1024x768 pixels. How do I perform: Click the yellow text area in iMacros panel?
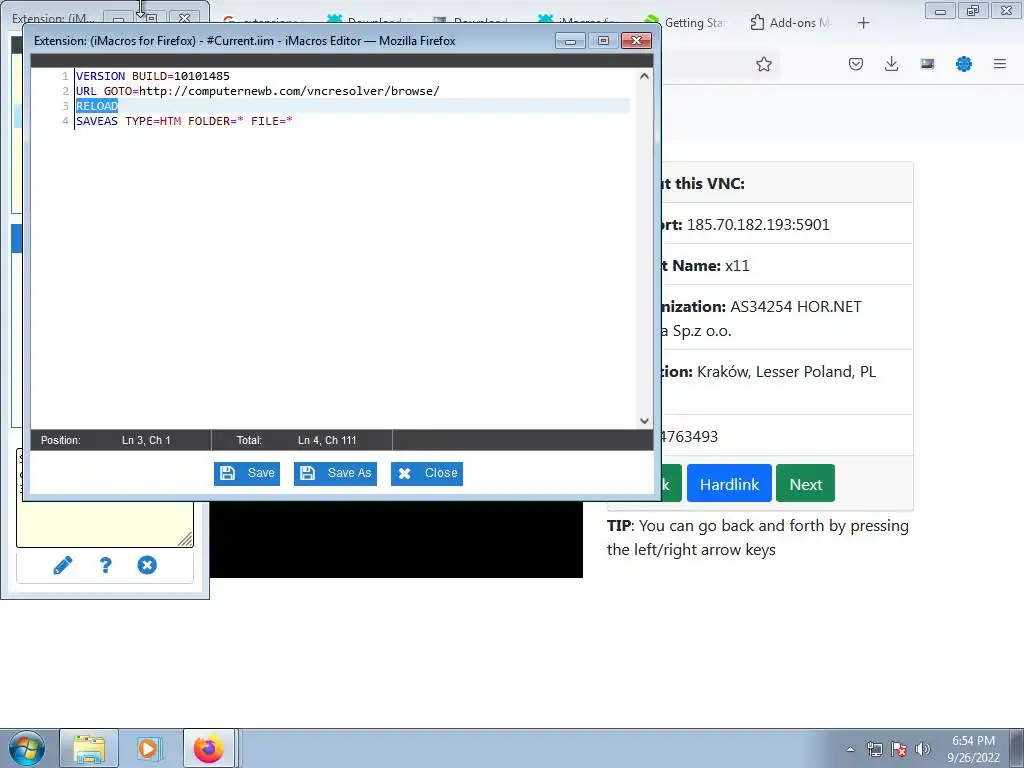pos(105,524)
